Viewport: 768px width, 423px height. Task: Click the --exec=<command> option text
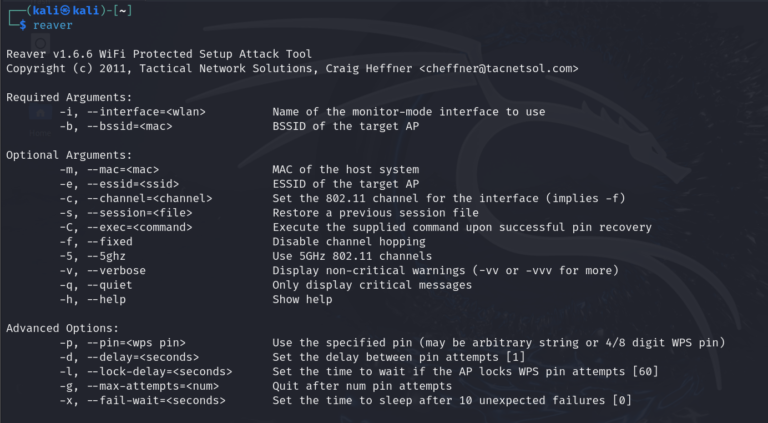pyautogui.click(x=139, y=227)
